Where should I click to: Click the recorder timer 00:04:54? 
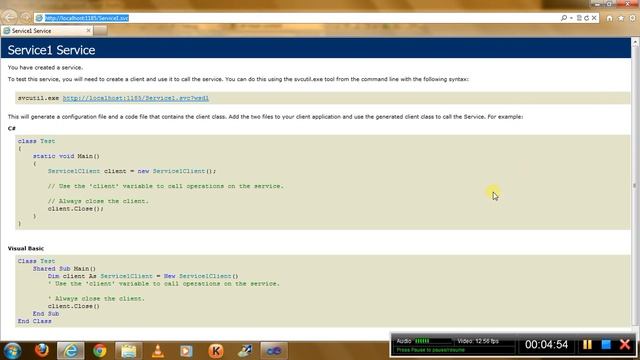click(547, 344)
